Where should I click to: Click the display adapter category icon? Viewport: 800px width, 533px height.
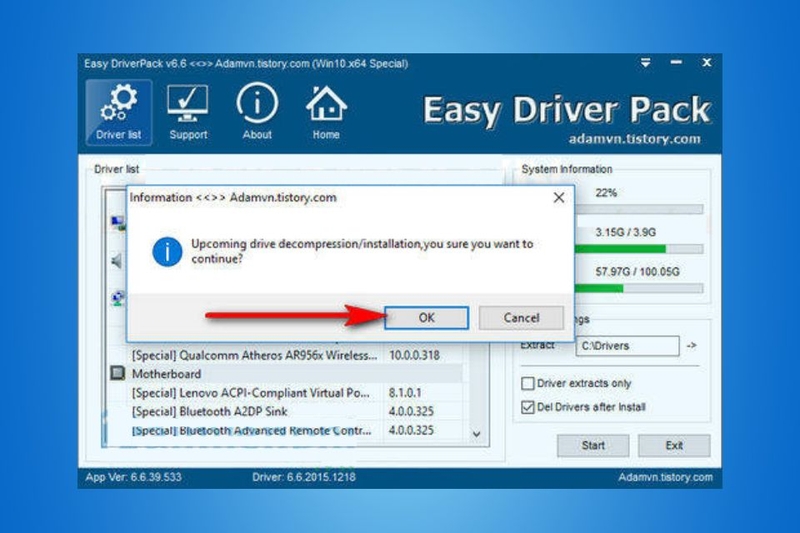pyautogui.click(x=118, y=222)
